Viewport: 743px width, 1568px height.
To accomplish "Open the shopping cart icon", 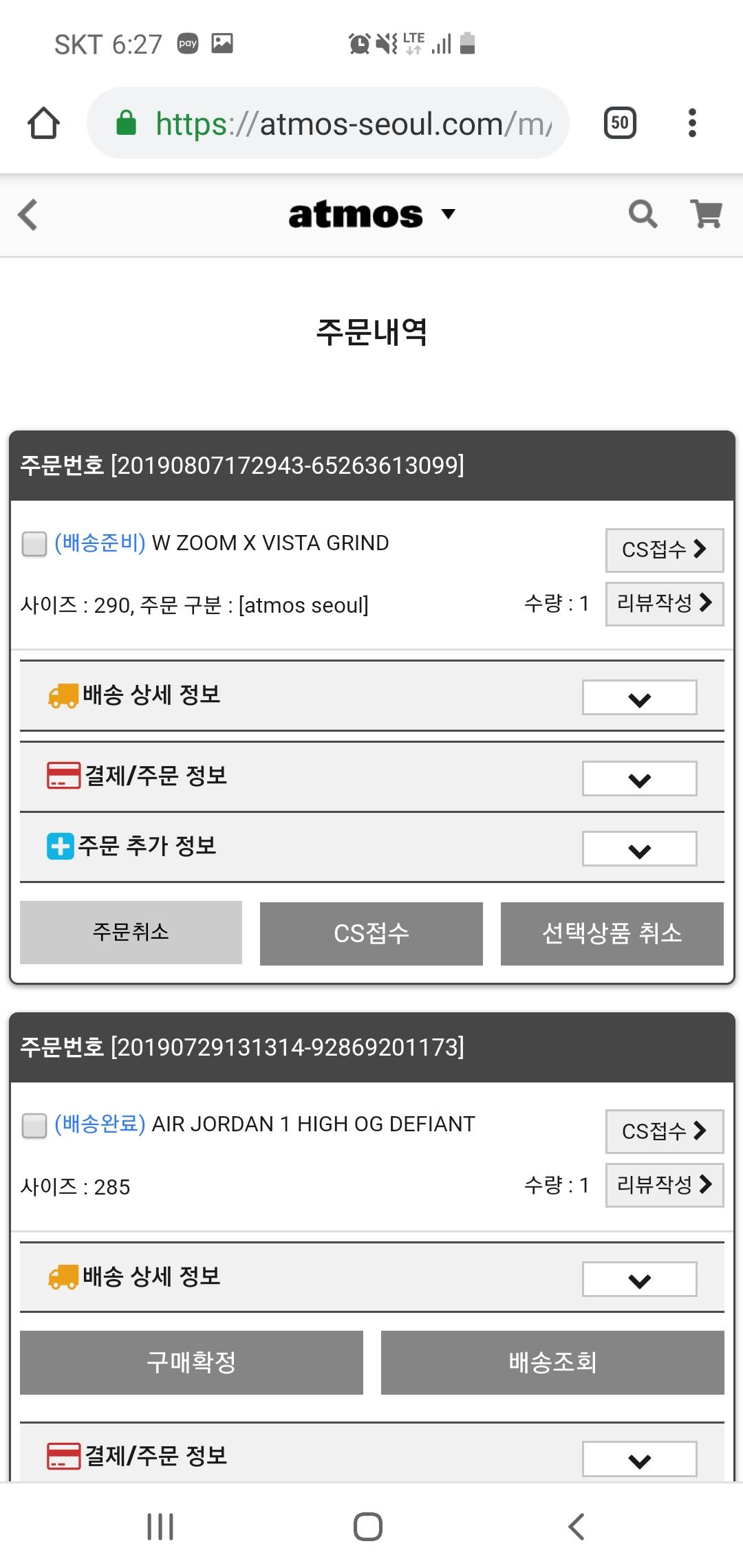I will (706, 214).
